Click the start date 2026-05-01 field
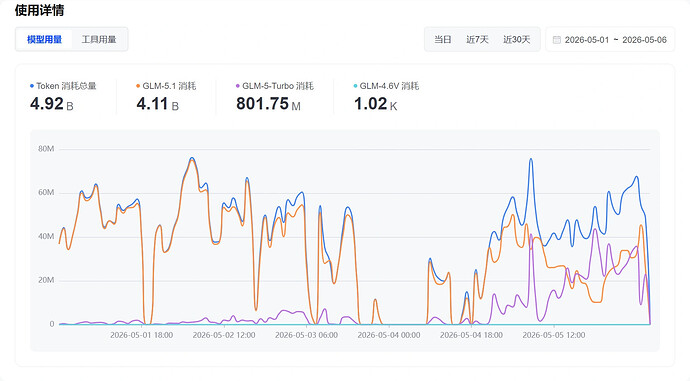Viewport: 690px width, 381px height. [x=587, y=40]
